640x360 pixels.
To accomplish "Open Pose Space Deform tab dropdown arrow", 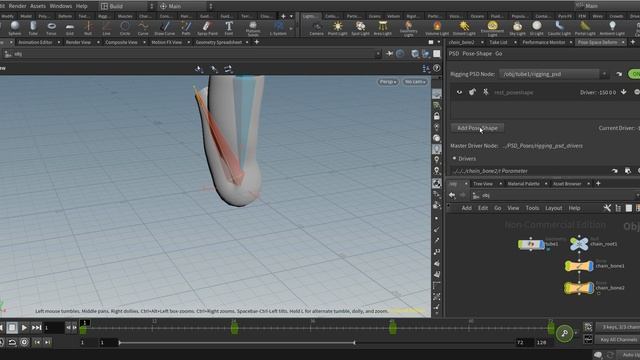I will click(623, 42).
